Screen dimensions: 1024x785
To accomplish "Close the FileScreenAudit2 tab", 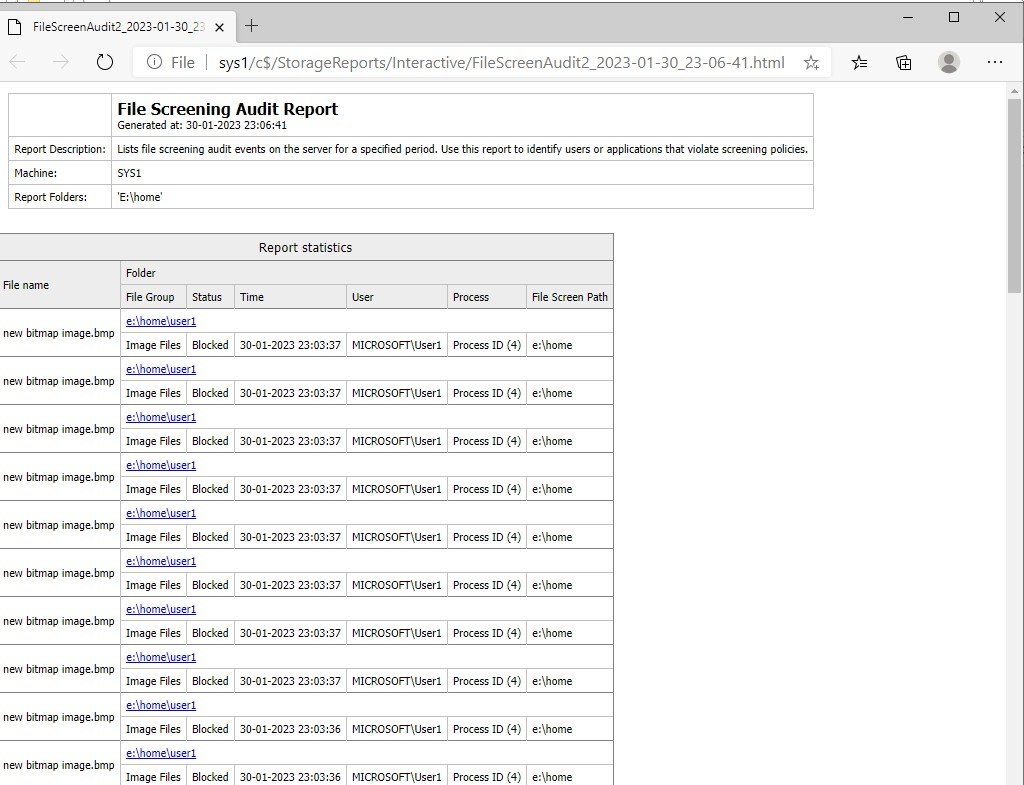I will pyautogui.click(x=219, y=27).
